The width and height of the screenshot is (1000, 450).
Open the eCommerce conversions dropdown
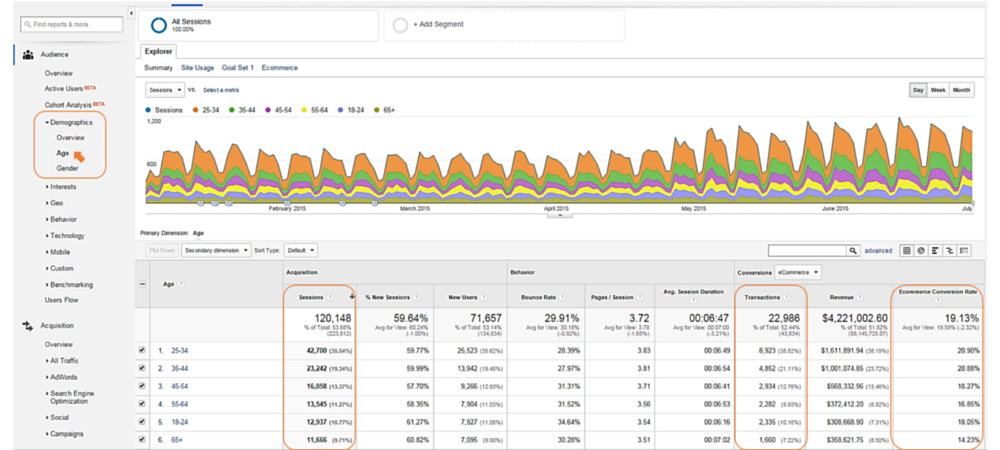click(798, 272)
